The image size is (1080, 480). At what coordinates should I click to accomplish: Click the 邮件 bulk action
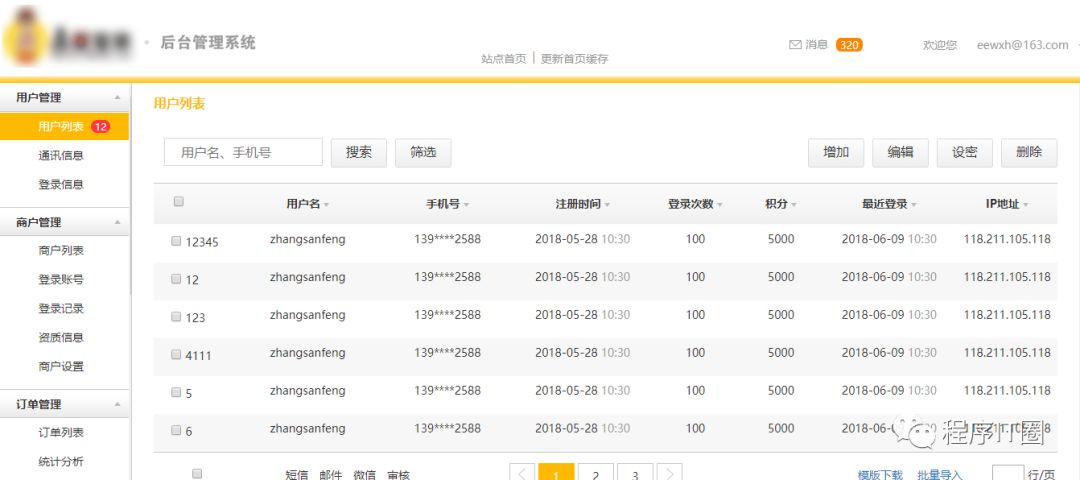click(x=331, y=475)
